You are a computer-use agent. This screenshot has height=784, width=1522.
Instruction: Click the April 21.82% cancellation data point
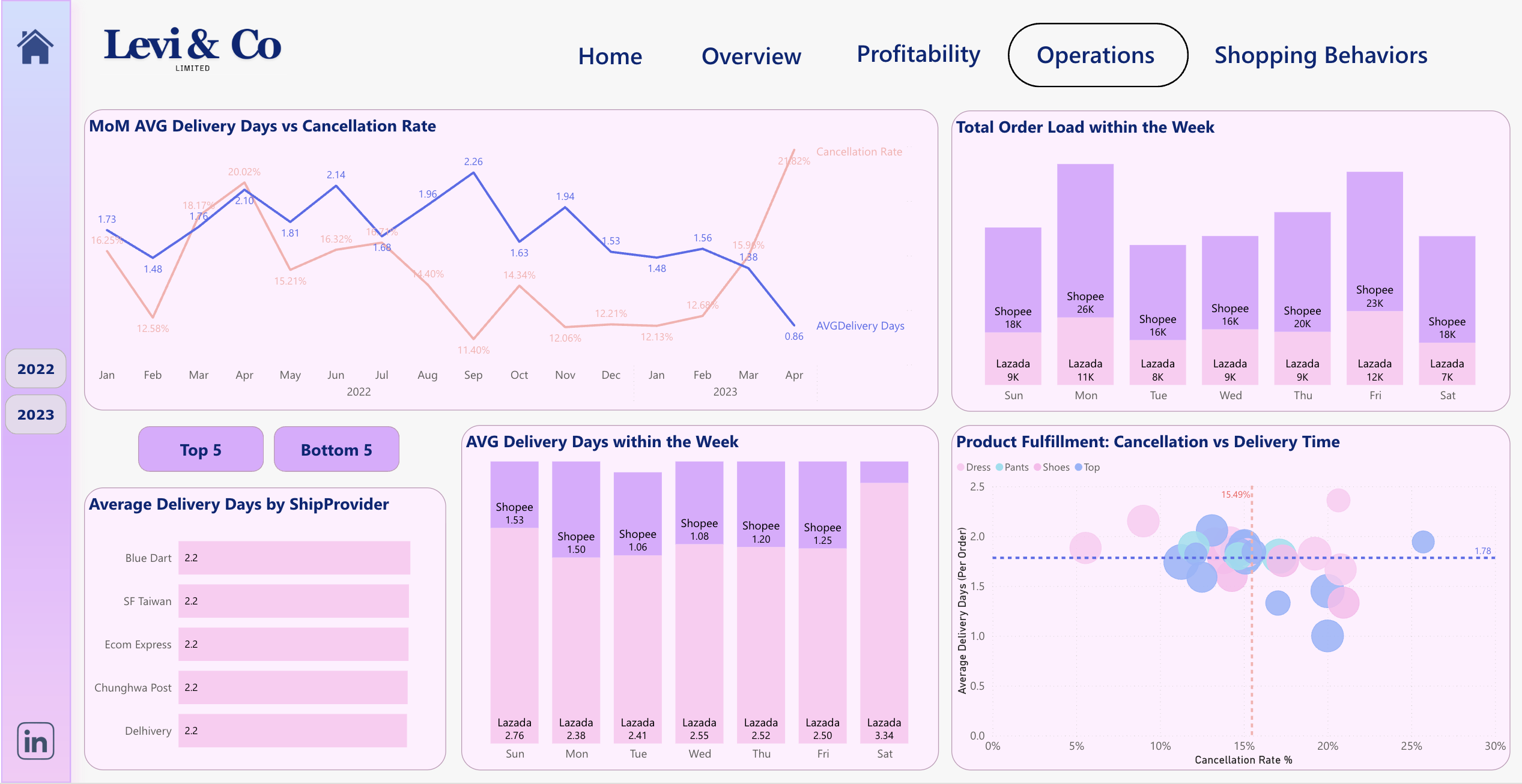794,149
